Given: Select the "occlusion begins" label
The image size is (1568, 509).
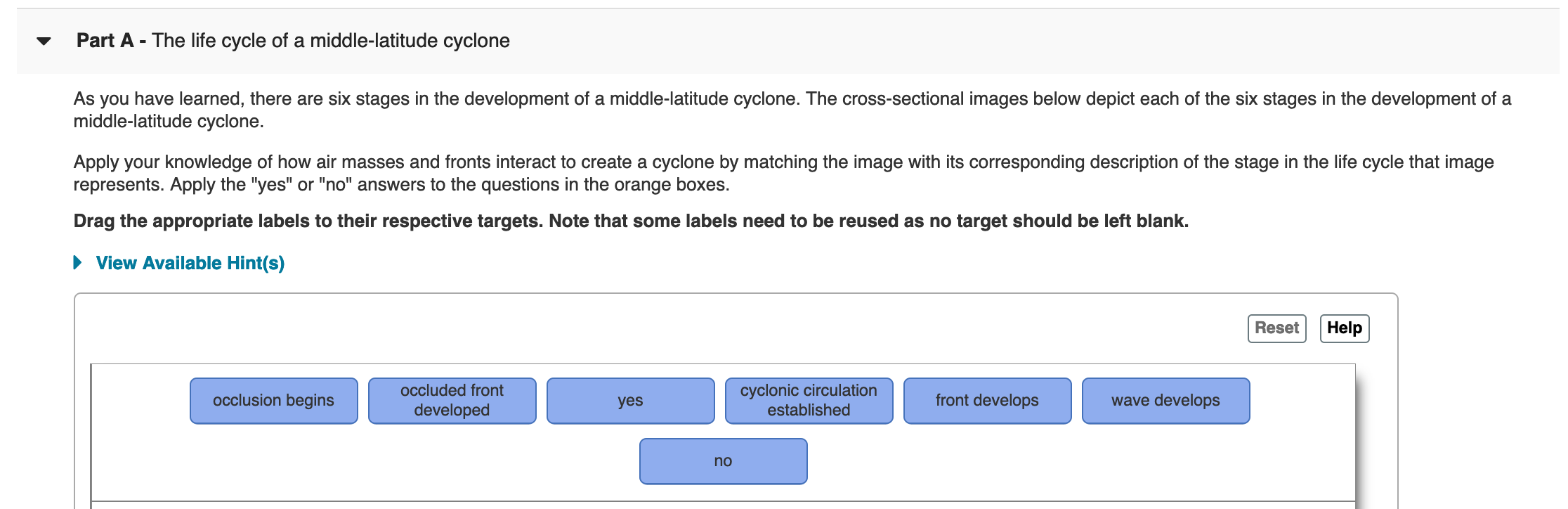Looking at the screenshot, I should pos(273,401).
